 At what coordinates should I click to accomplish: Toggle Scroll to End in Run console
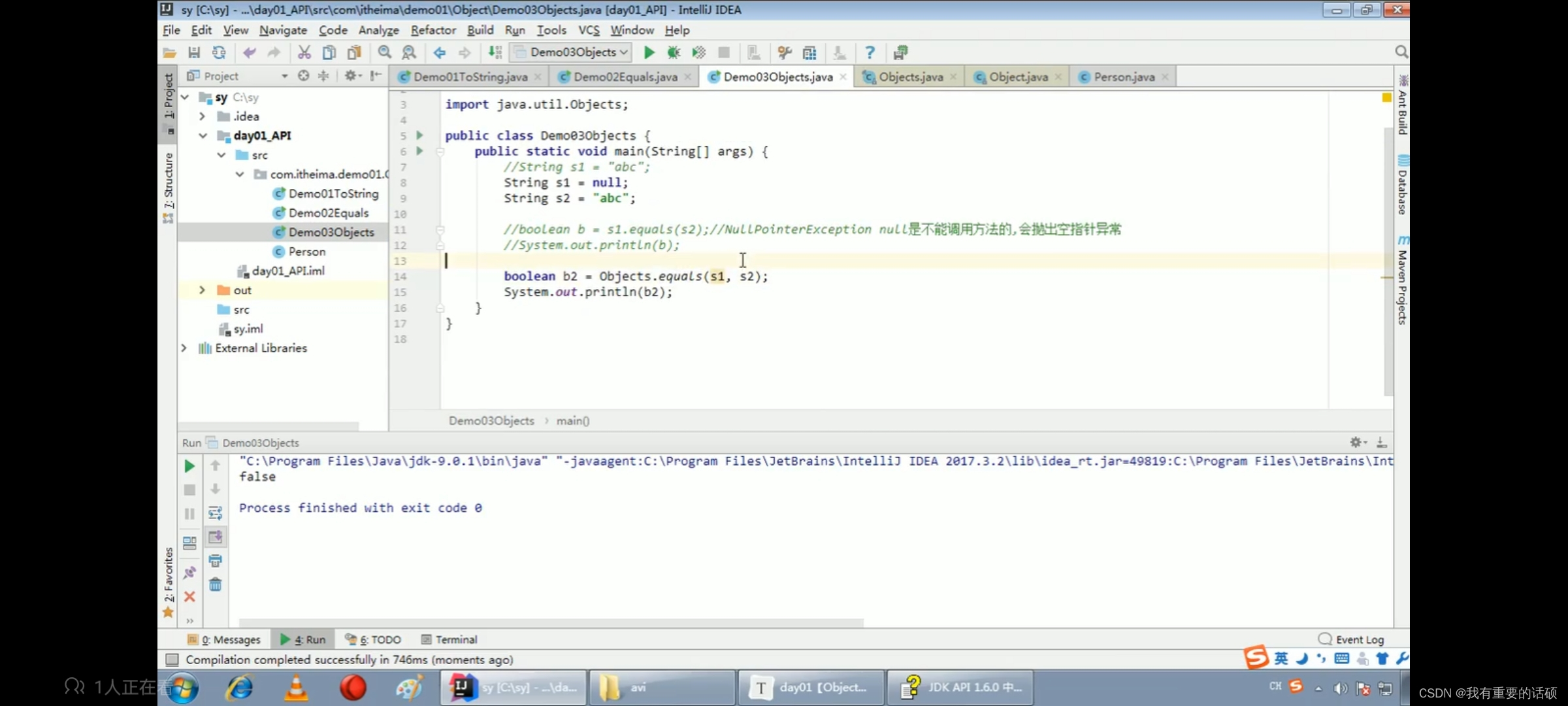tap(215, 537)
